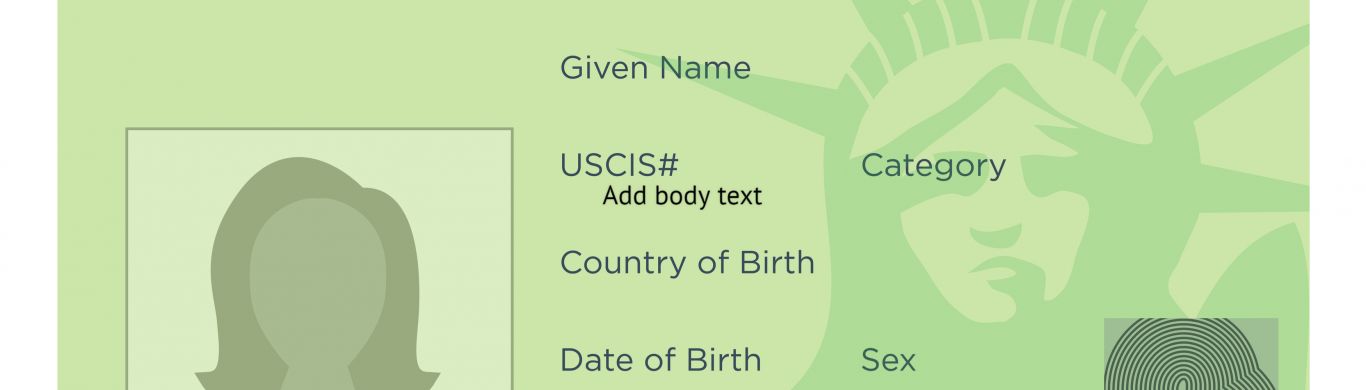Click the silhouette's hair in the photo
The image size is (1366, 390).
[x=235, y=240]
